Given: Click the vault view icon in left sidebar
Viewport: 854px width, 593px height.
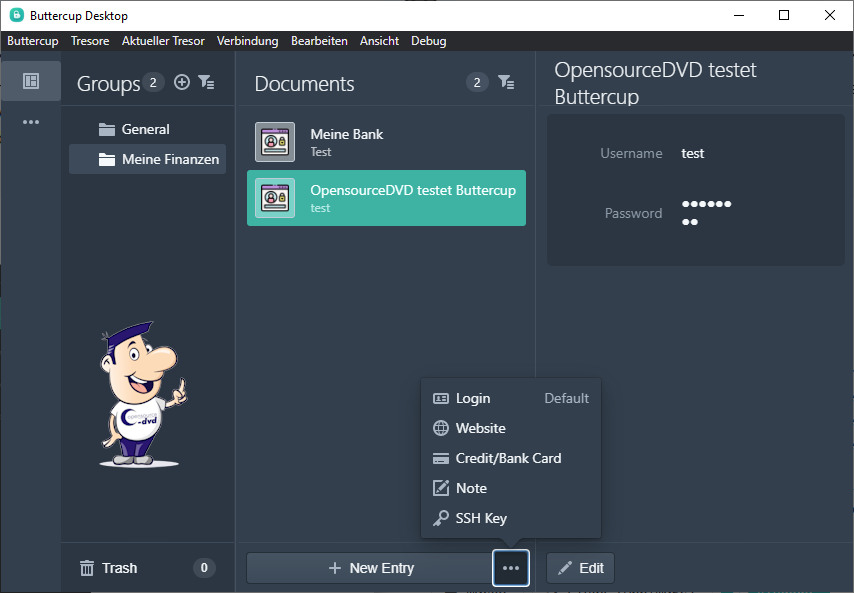Looking at the screenshot, I should click(x=30, y=81).
